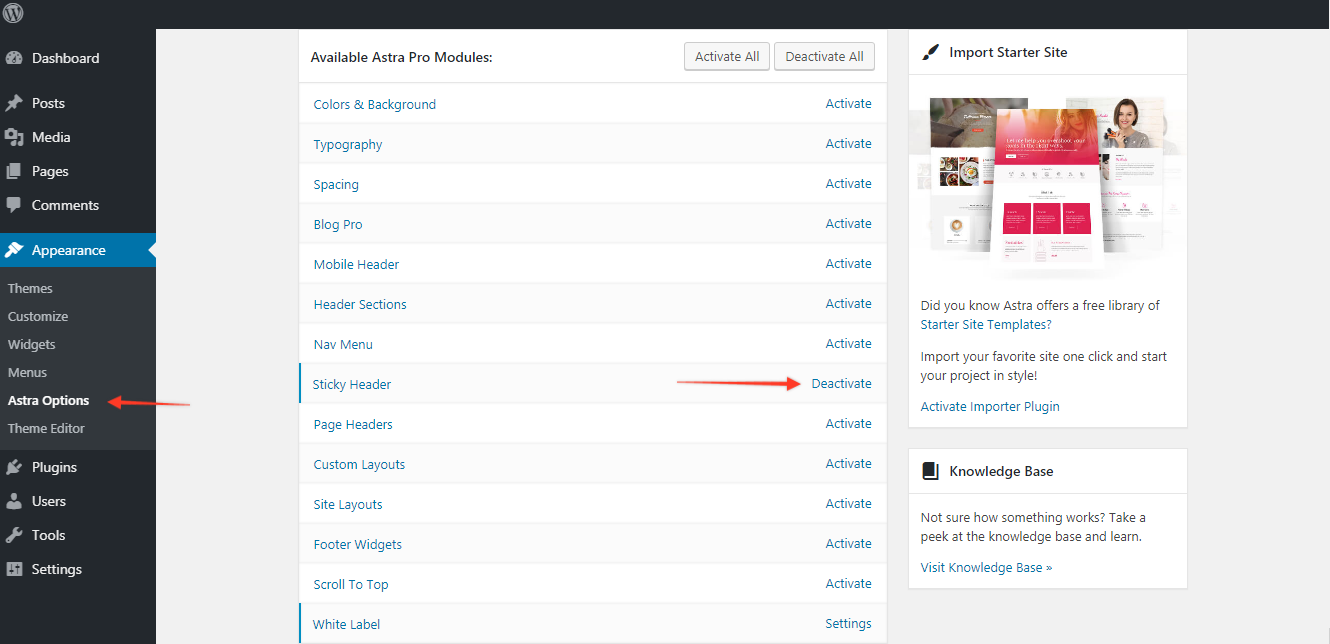This screenshot has height=644, width=1330.
Task: Activate the Custom Layouts module
Action: point(848,464)
